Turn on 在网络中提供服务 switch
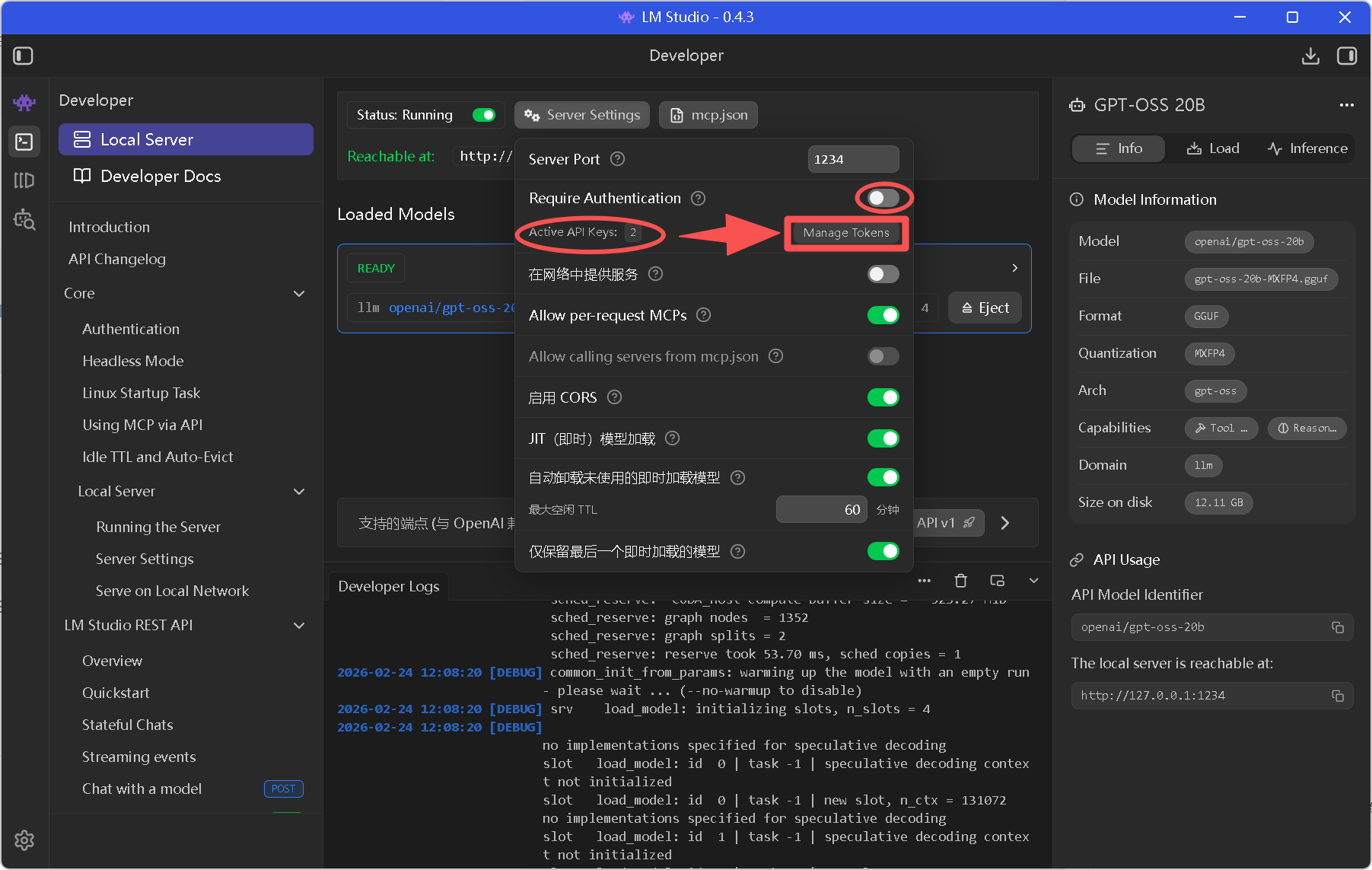The image size is (1372, 870). point(883,274)
